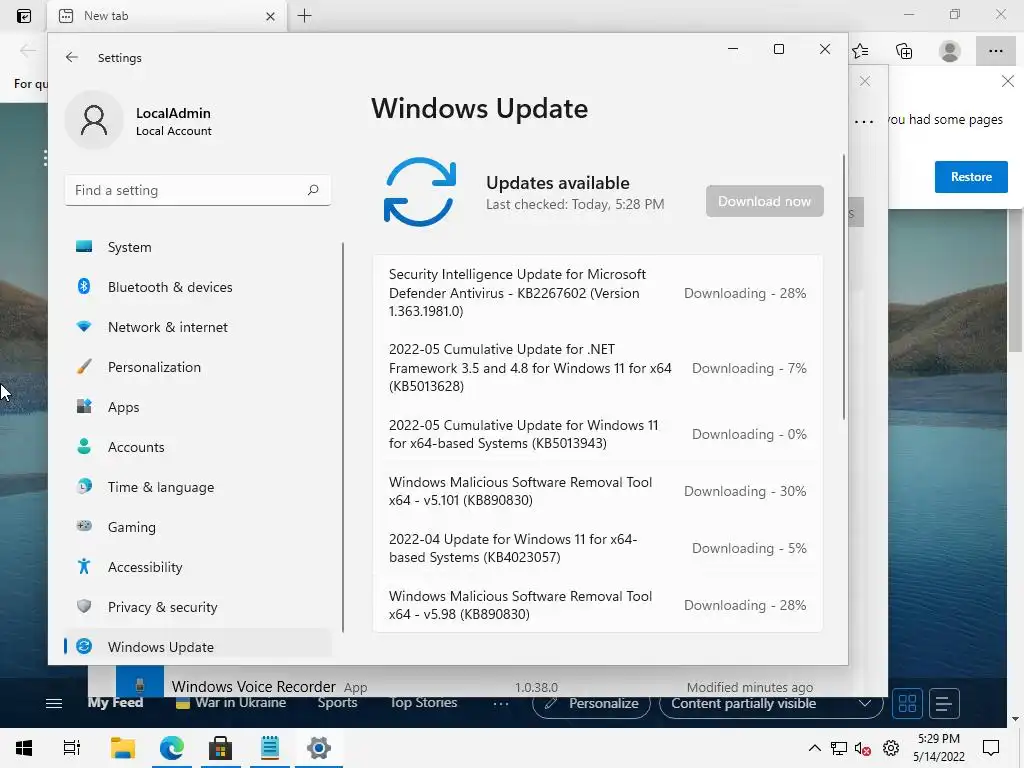Open Task View on the taskbar
This screenshot has height=768, width=1024.
[71, 748]
